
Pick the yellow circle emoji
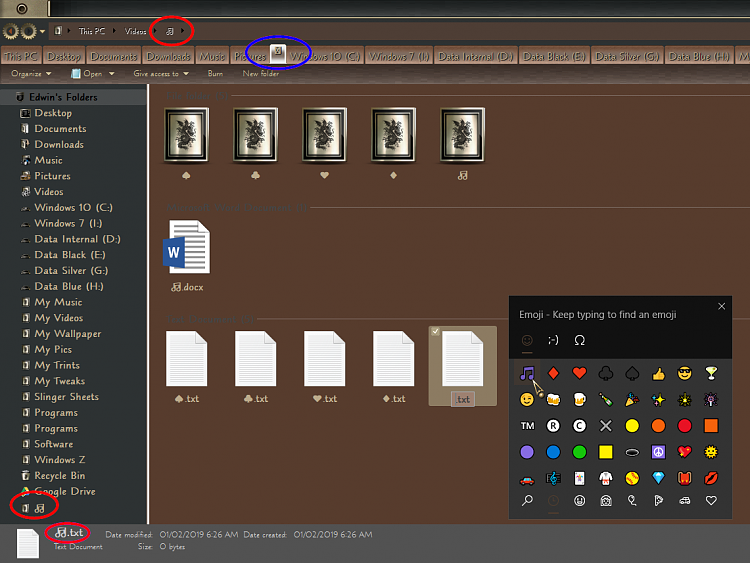coord(632,426)
